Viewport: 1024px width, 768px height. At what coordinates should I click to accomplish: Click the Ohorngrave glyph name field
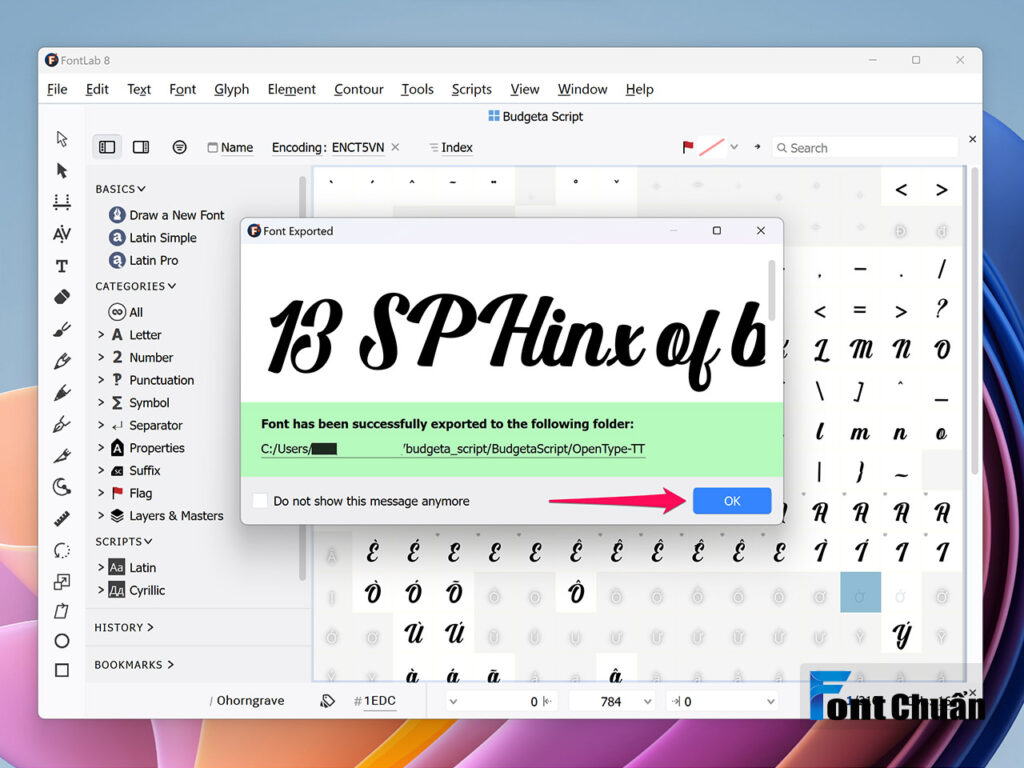250,701
